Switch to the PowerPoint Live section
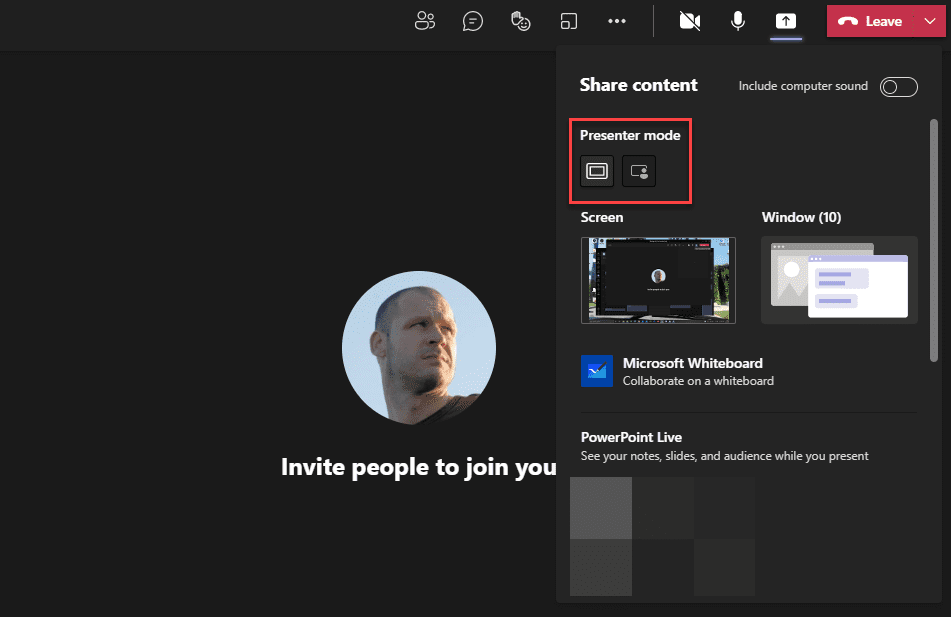 pyautogui.click(x=629, y=437)
